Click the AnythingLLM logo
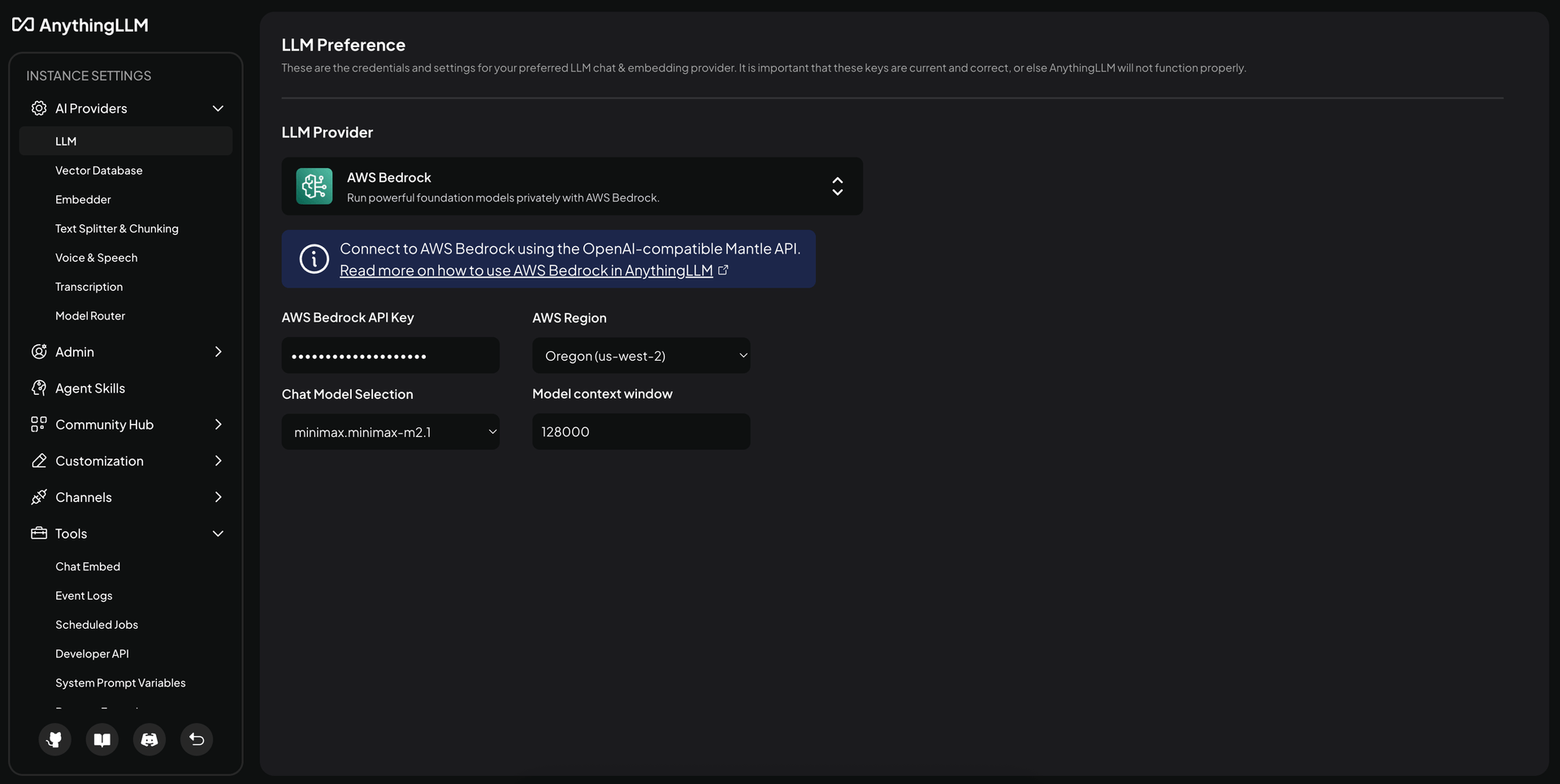The image size is (1560, 784). [80, 25]
